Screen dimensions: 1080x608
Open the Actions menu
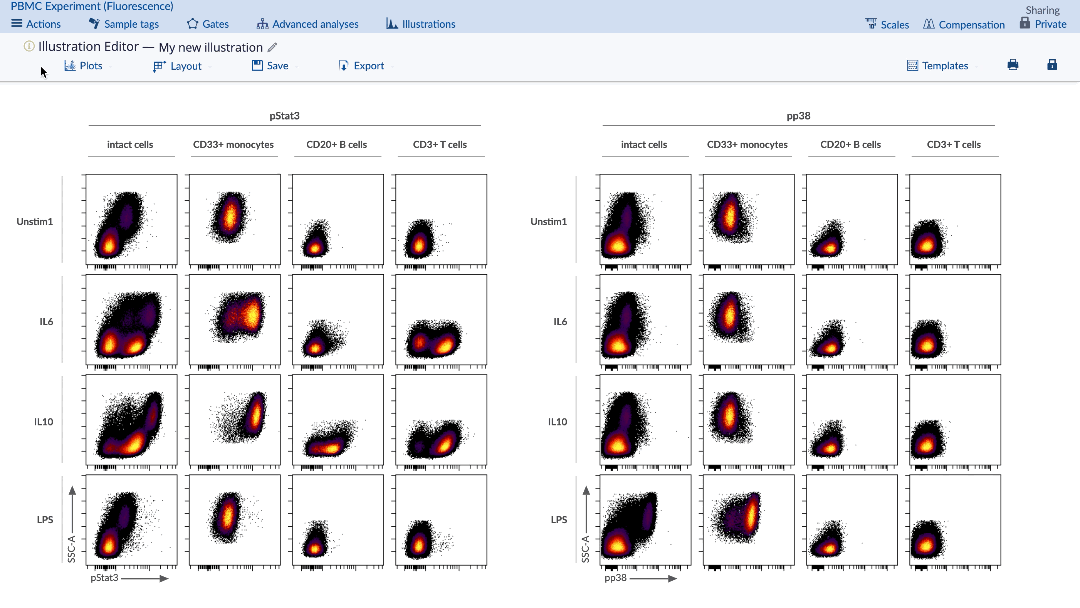pos(36,24)
